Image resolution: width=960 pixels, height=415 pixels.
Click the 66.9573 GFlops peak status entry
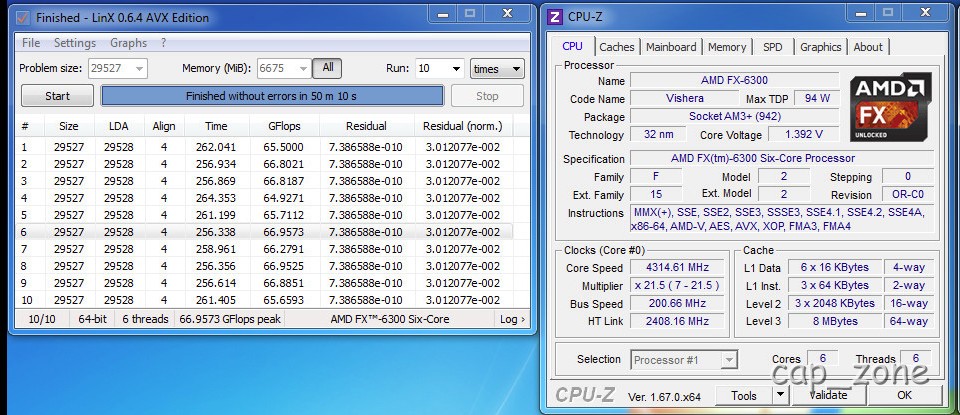(230, 319)
